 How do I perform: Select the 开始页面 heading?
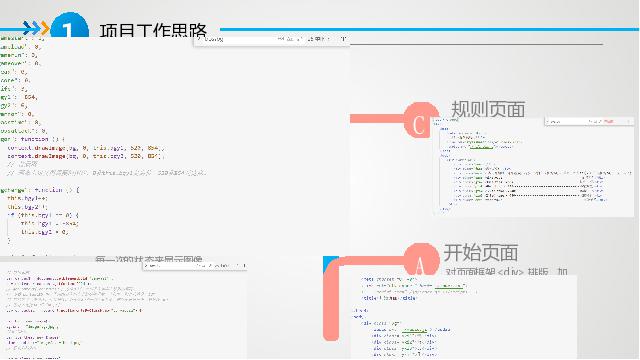(481, 252)
